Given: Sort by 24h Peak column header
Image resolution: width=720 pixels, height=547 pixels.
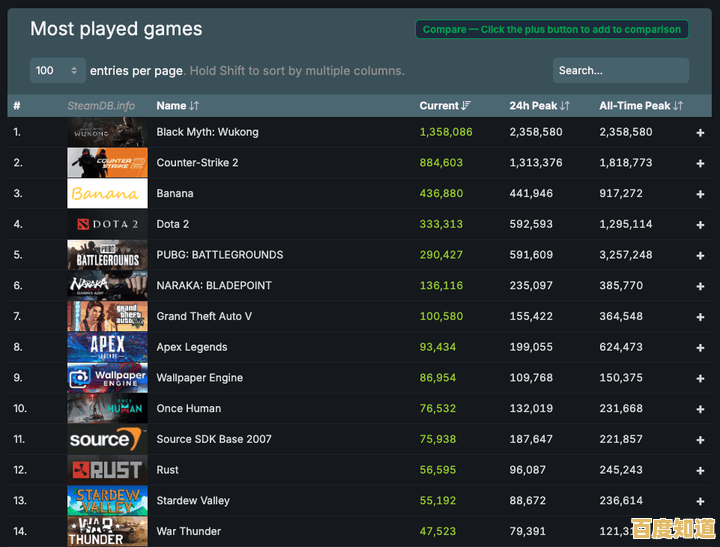Looking at the screenshot, I should pyautogui.click(x=539, y=106).
